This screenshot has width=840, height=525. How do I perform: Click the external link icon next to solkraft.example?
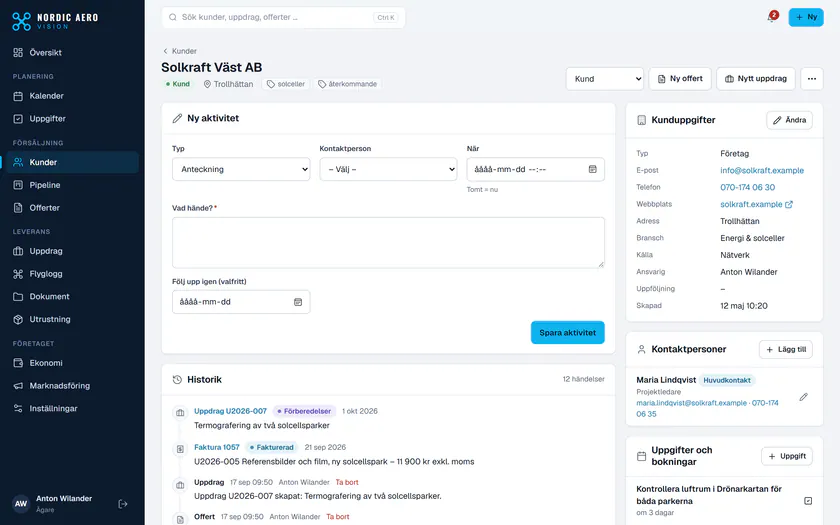pyautogui.click(x=789, y=204)
